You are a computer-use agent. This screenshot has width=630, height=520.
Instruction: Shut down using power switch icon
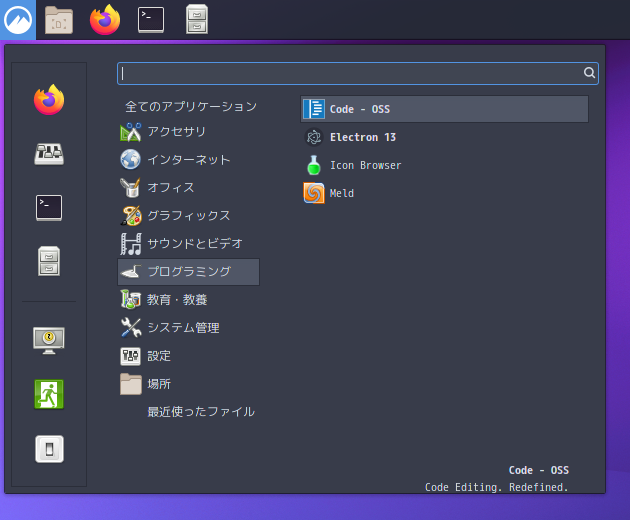click(49, 449)
